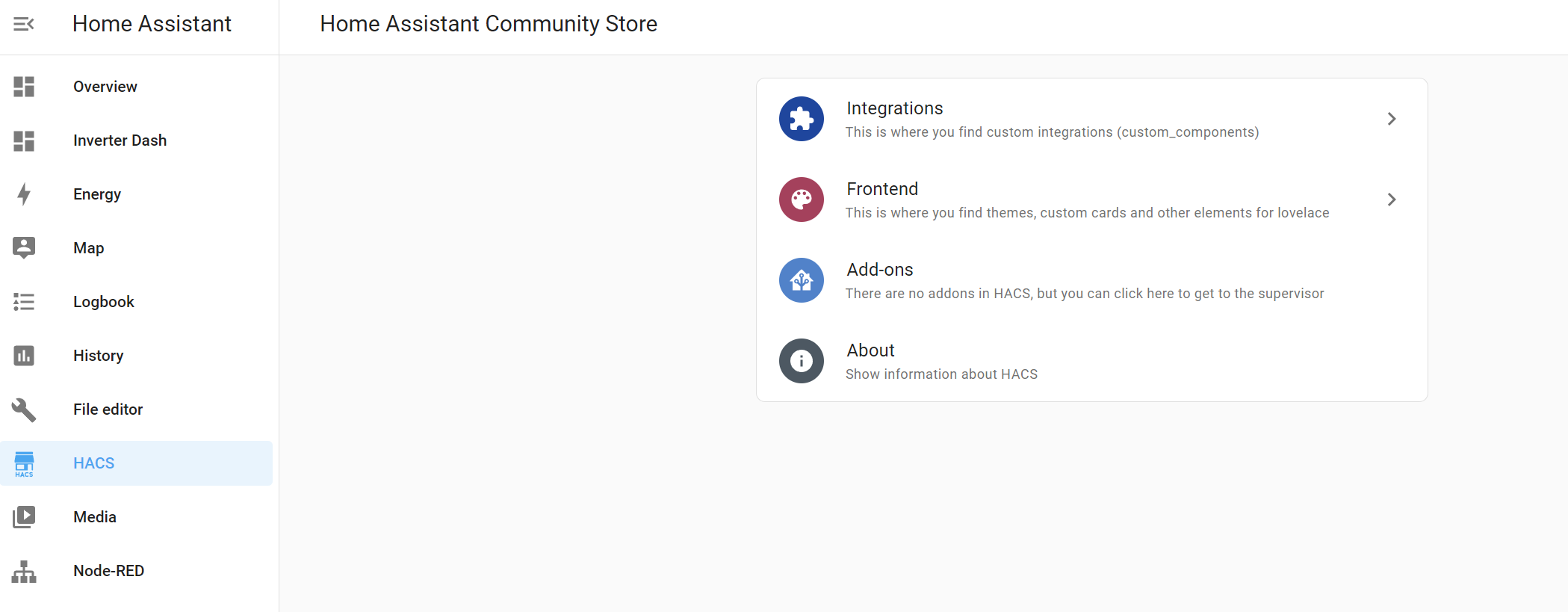Click Show information about HACS
Viewport: 1568px width, 612px height.
point(941,374)
